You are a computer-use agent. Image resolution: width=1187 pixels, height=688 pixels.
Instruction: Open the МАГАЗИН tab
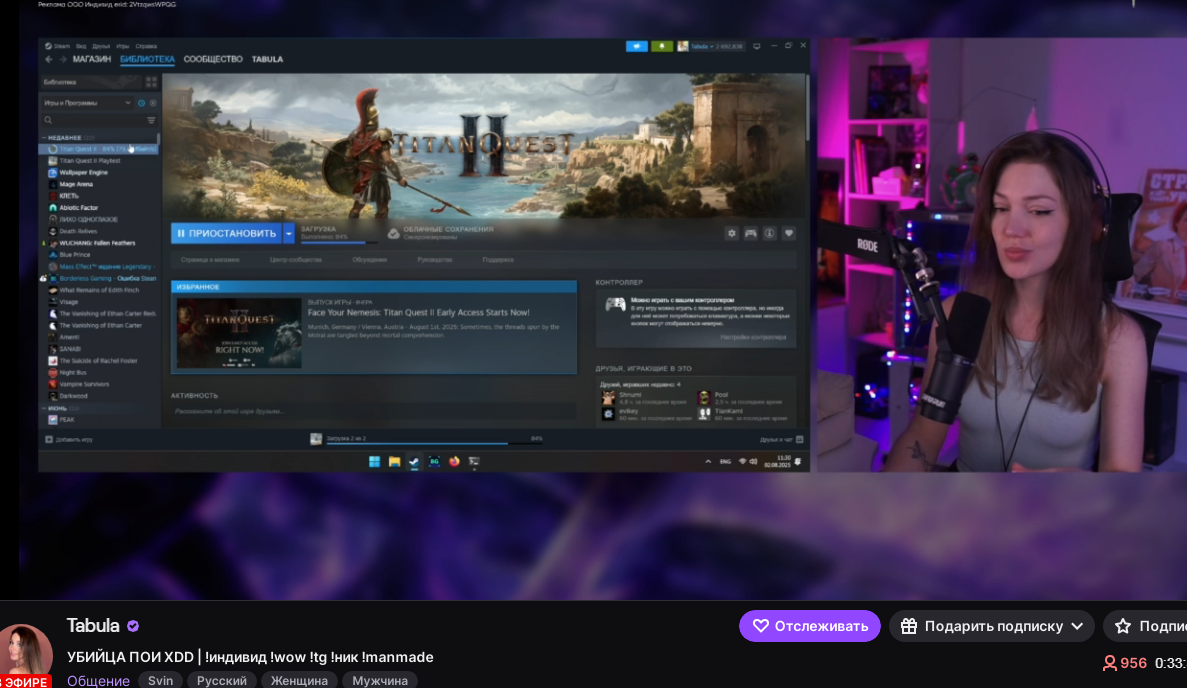coord(92,59)
